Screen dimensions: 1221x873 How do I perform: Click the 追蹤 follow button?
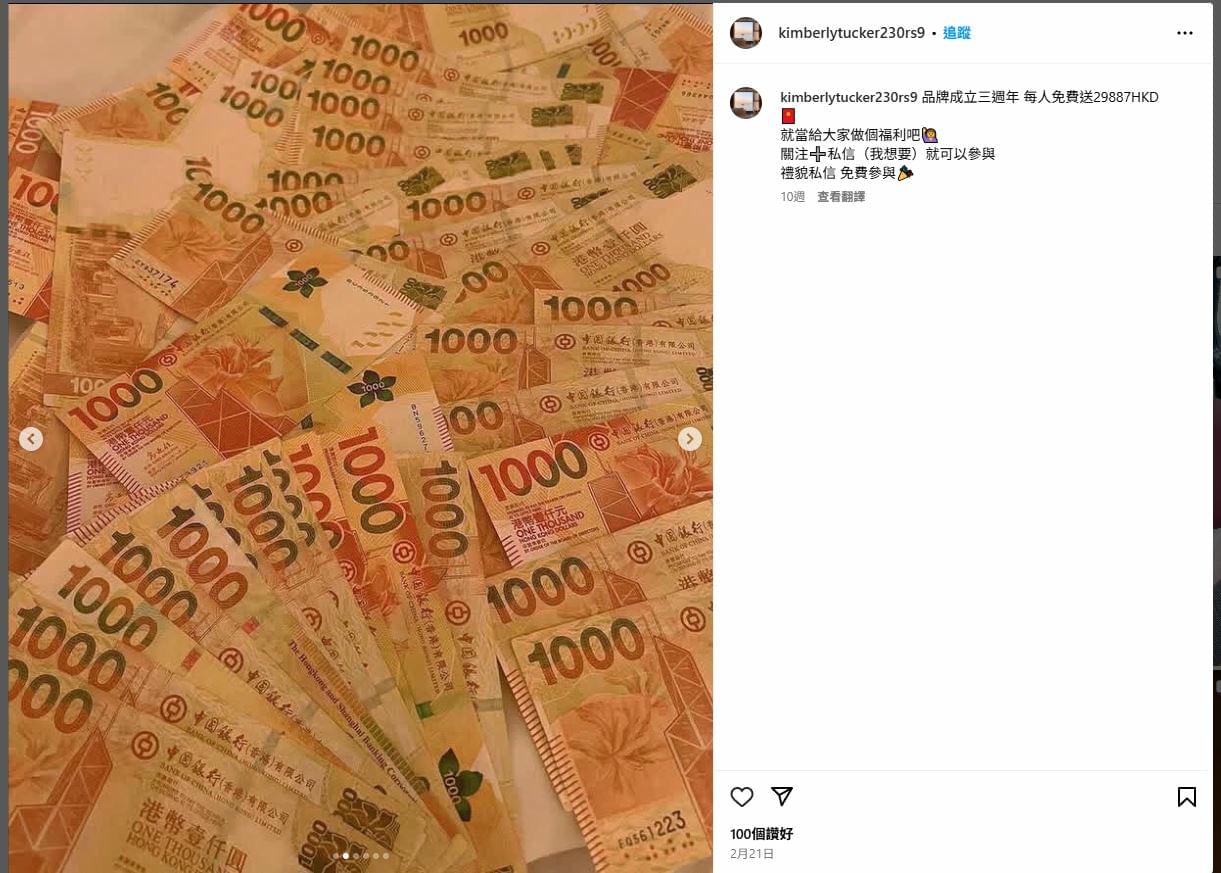click(957, 33)
